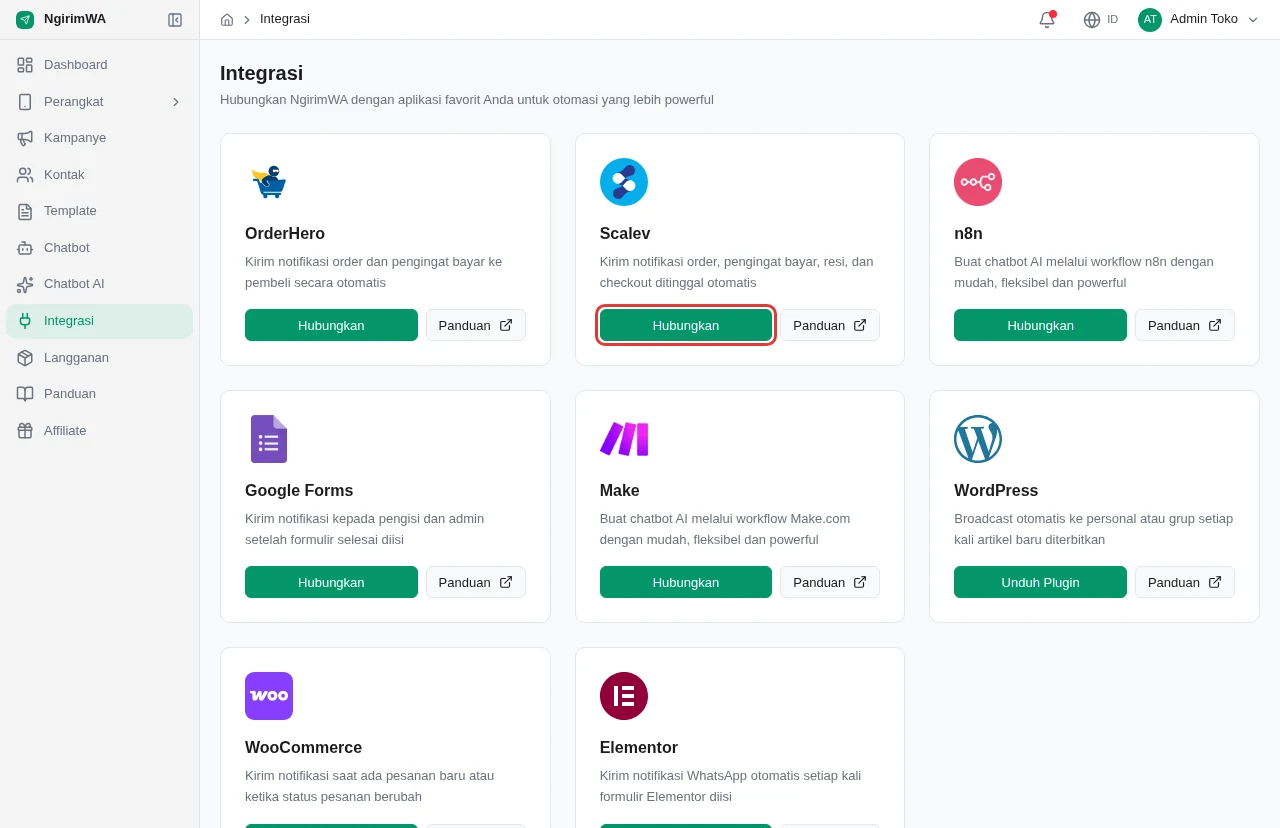1280x828 pixels.
Task: Connect n8n with Hubungkan button
Action: [x=1040, y=325]
